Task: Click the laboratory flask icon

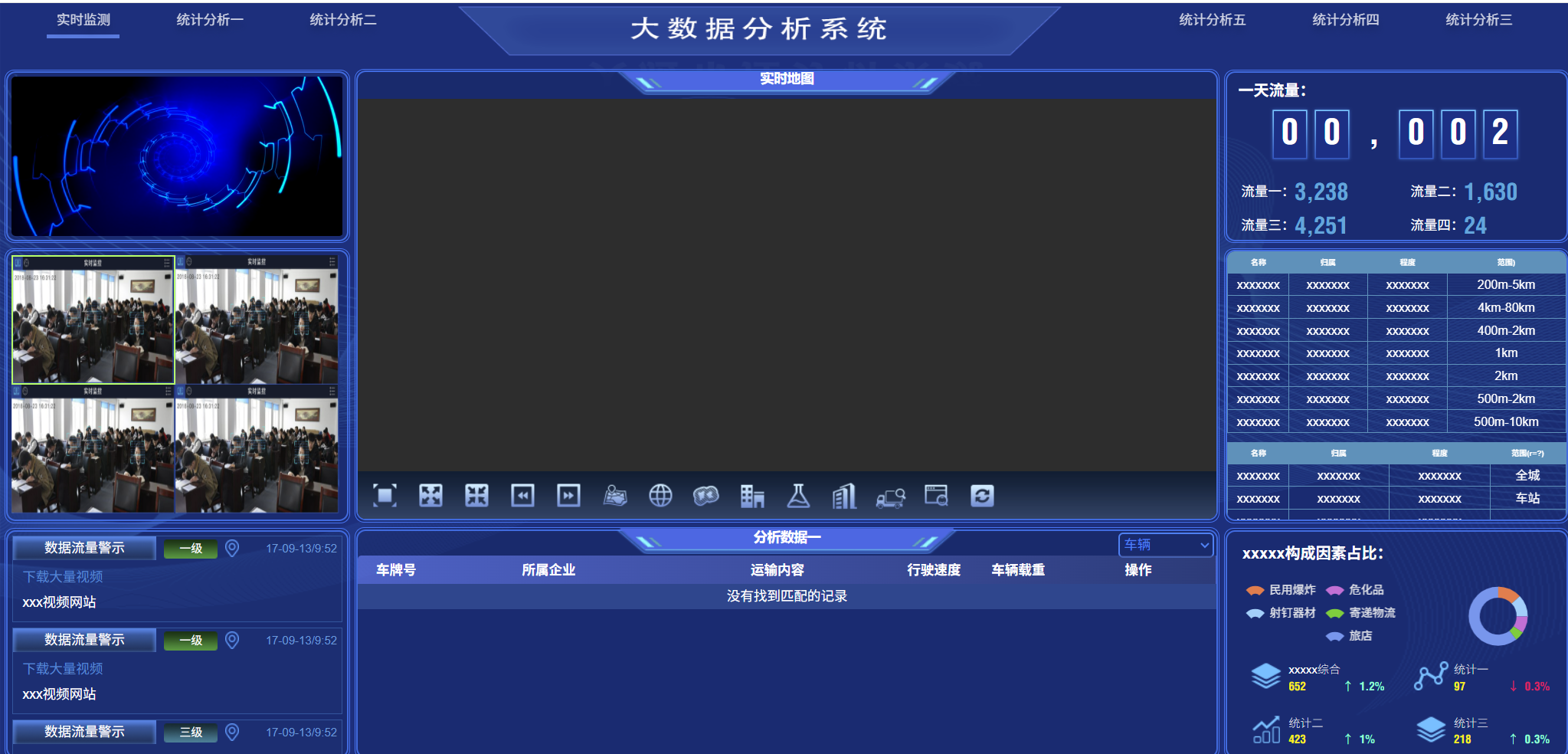Action: (x=798, y=496)
